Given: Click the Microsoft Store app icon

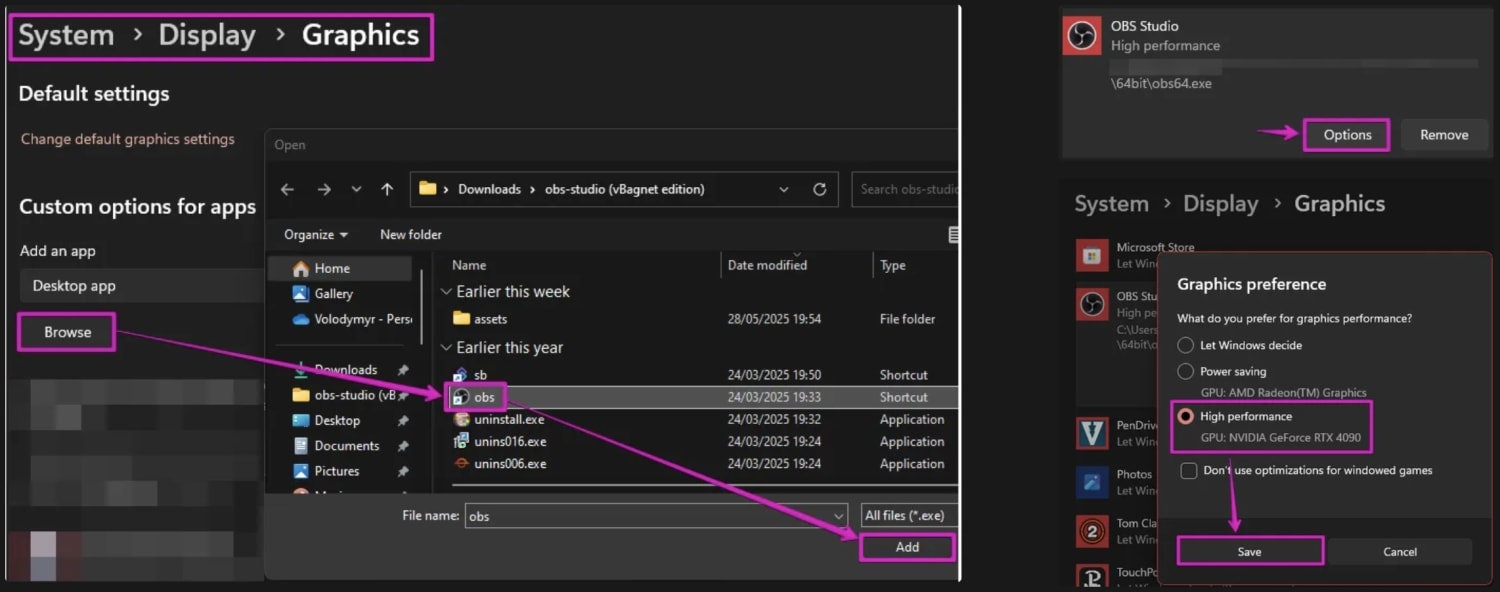Looking at the screenshot, I should coord(1092,256).
